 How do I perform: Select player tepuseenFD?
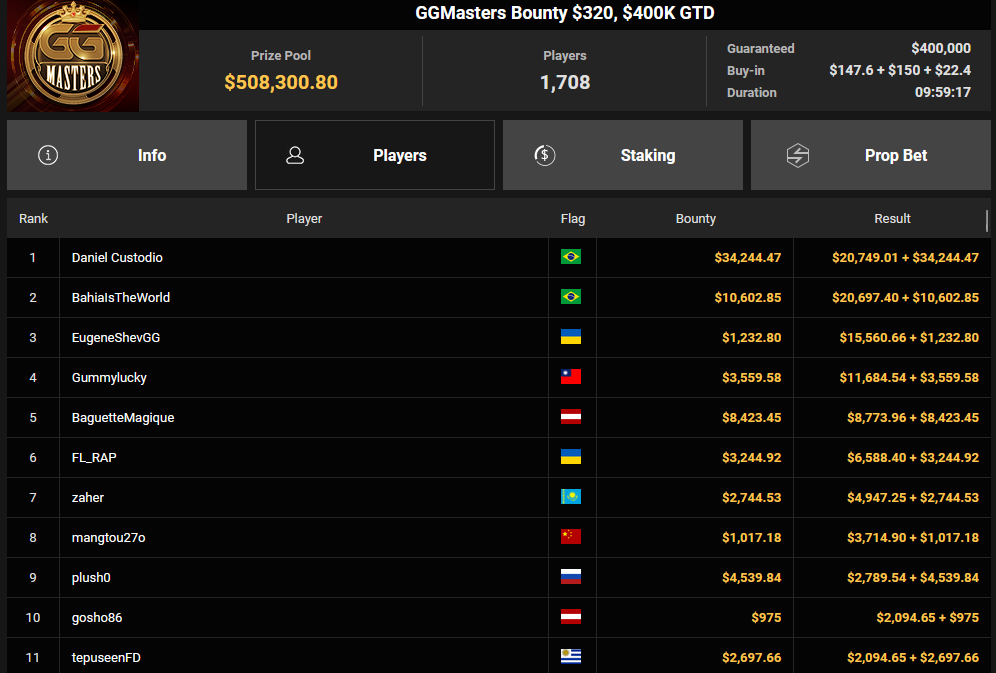106,658
